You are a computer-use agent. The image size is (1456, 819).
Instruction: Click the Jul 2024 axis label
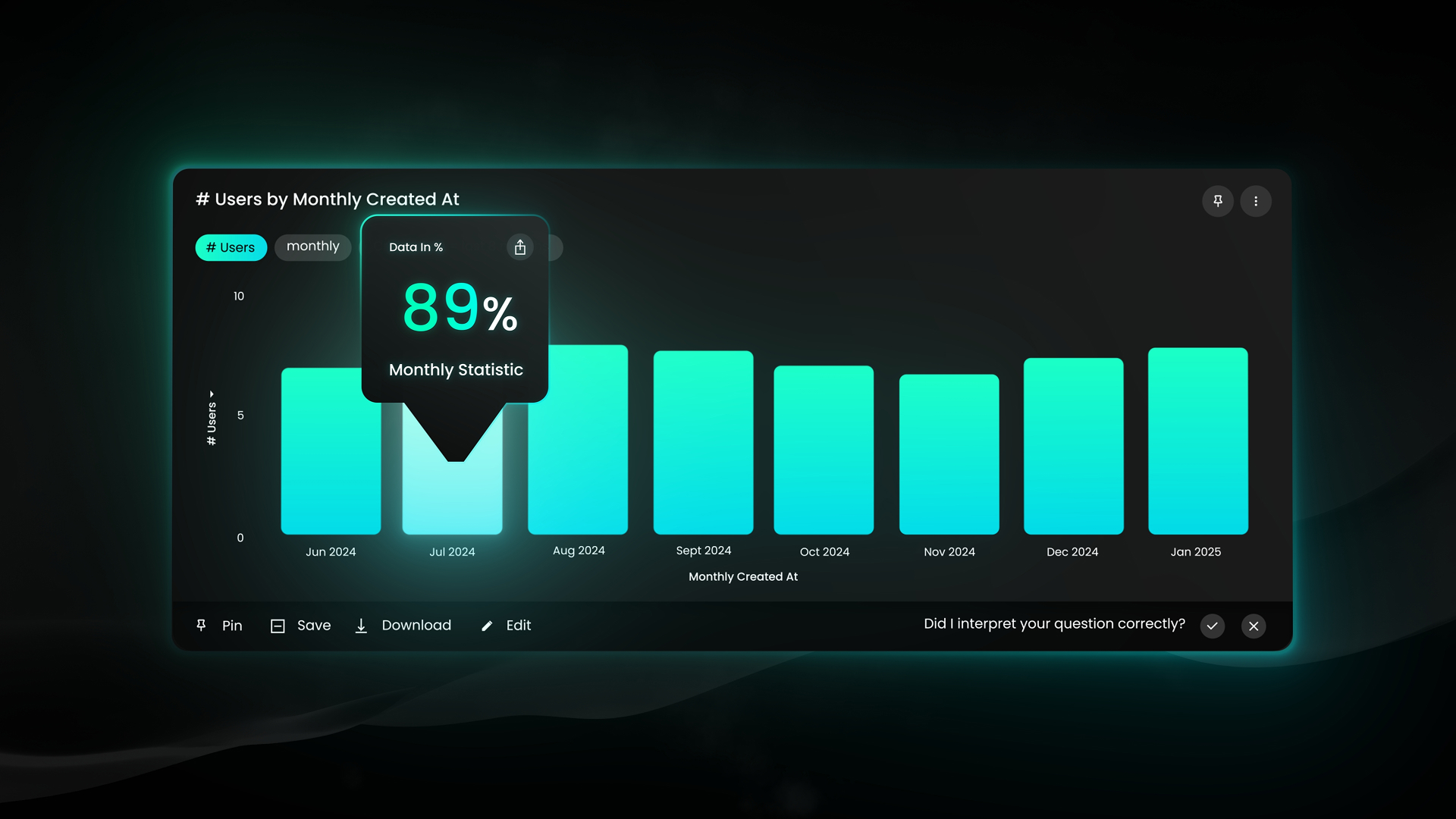(x=452, y=552)
